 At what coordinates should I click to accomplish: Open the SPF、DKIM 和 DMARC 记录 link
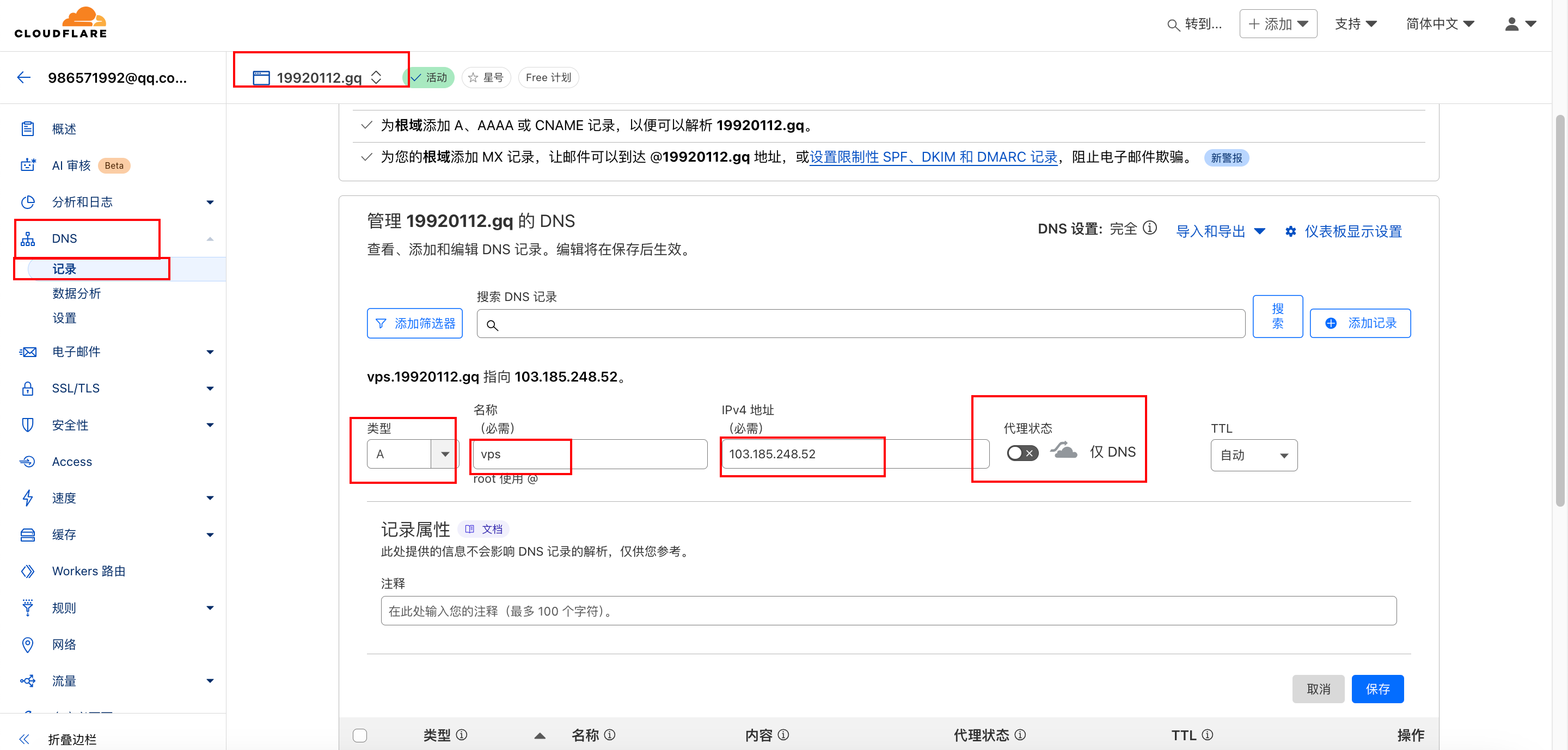click(933, 157)
